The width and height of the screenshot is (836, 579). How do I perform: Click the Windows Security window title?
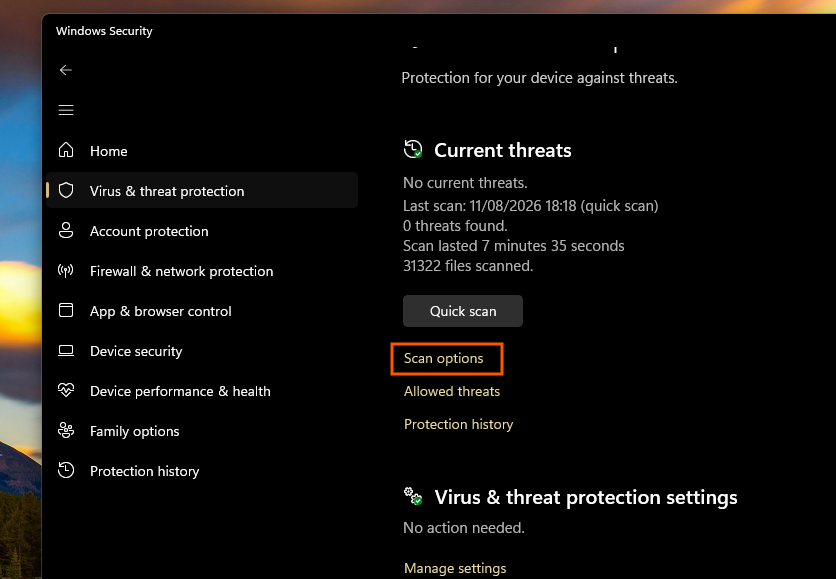104,31
